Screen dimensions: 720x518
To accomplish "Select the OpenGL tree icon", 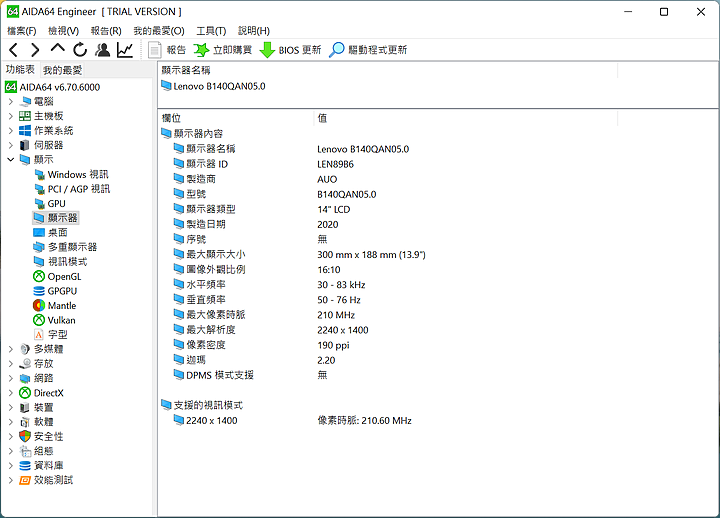I will [39, 276].
